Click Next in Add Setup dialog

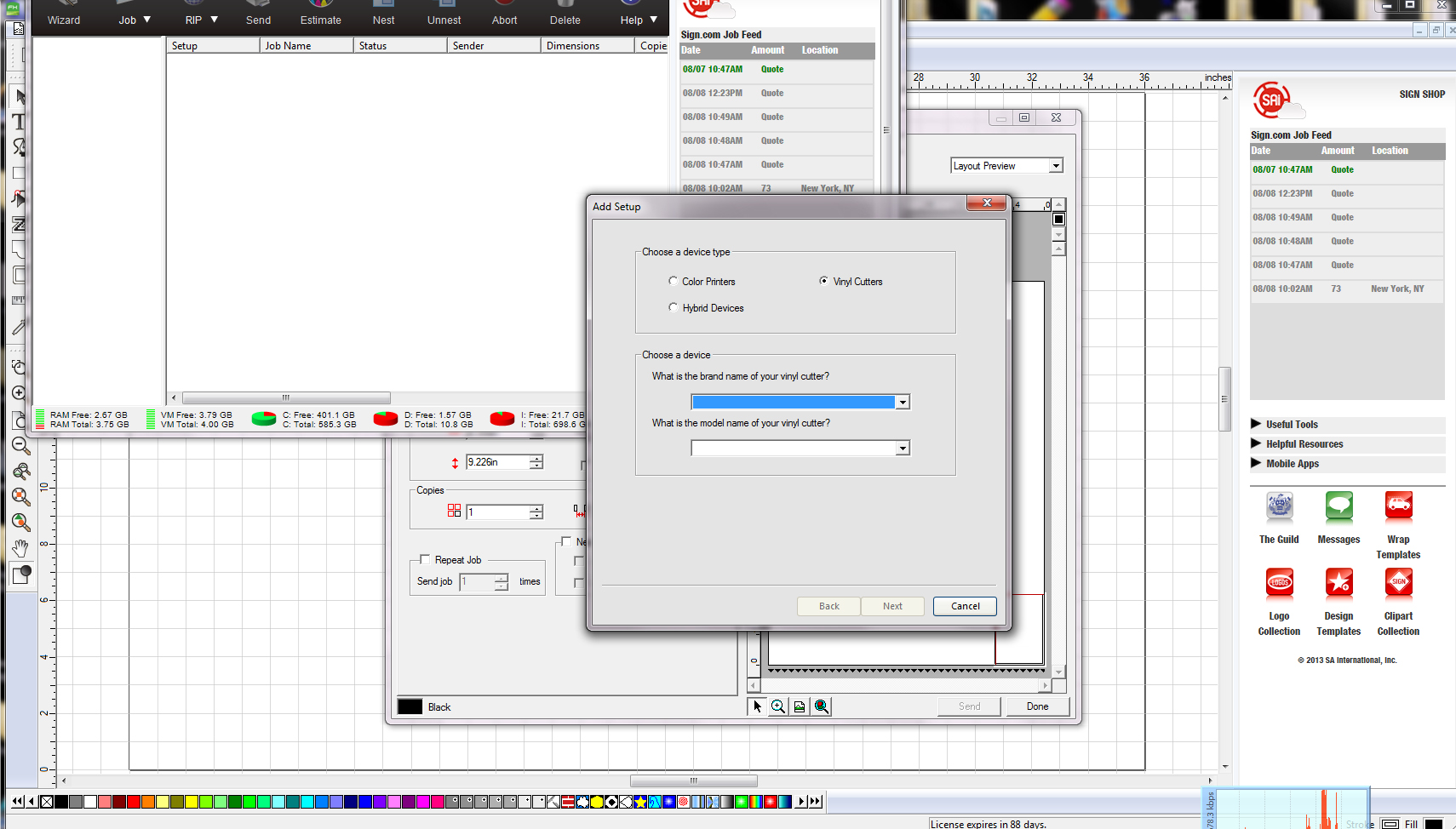click(892, 606)
